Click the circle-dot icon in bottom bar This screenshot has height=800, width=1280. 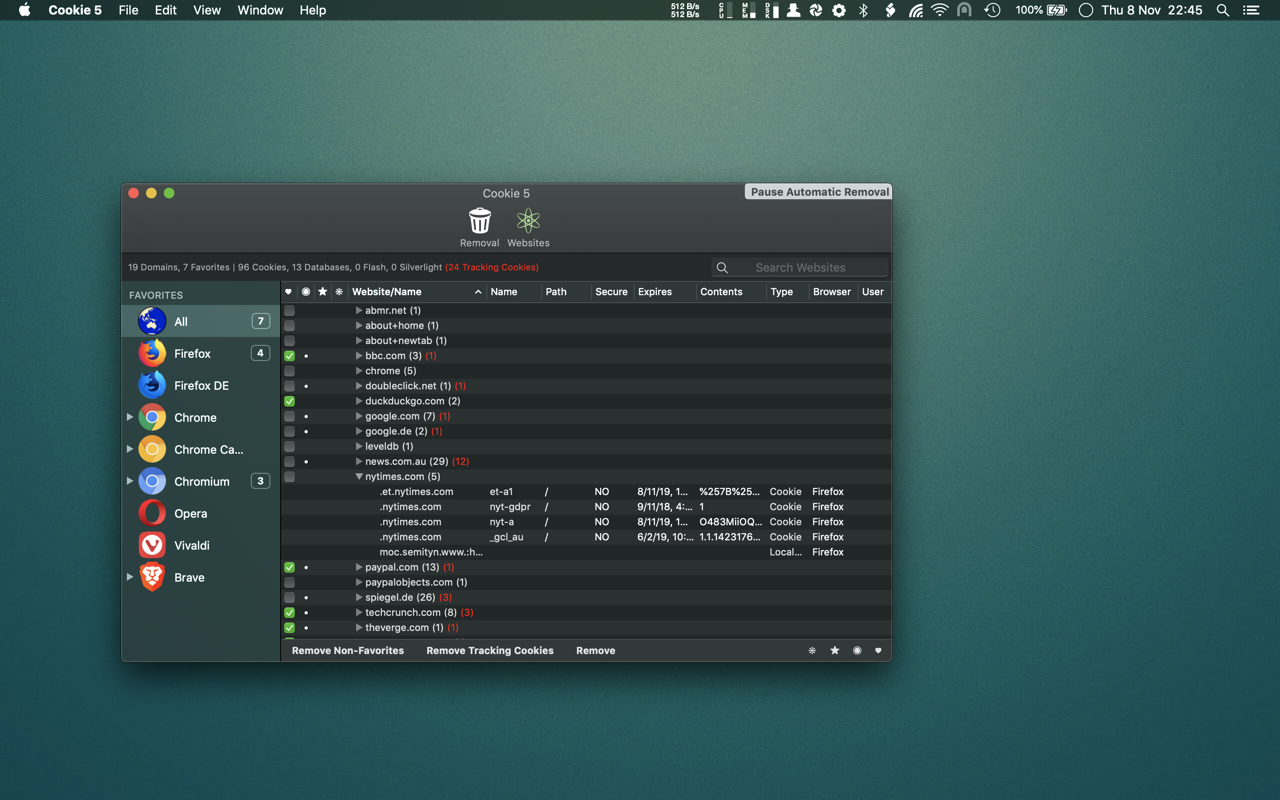pos(857,650)
